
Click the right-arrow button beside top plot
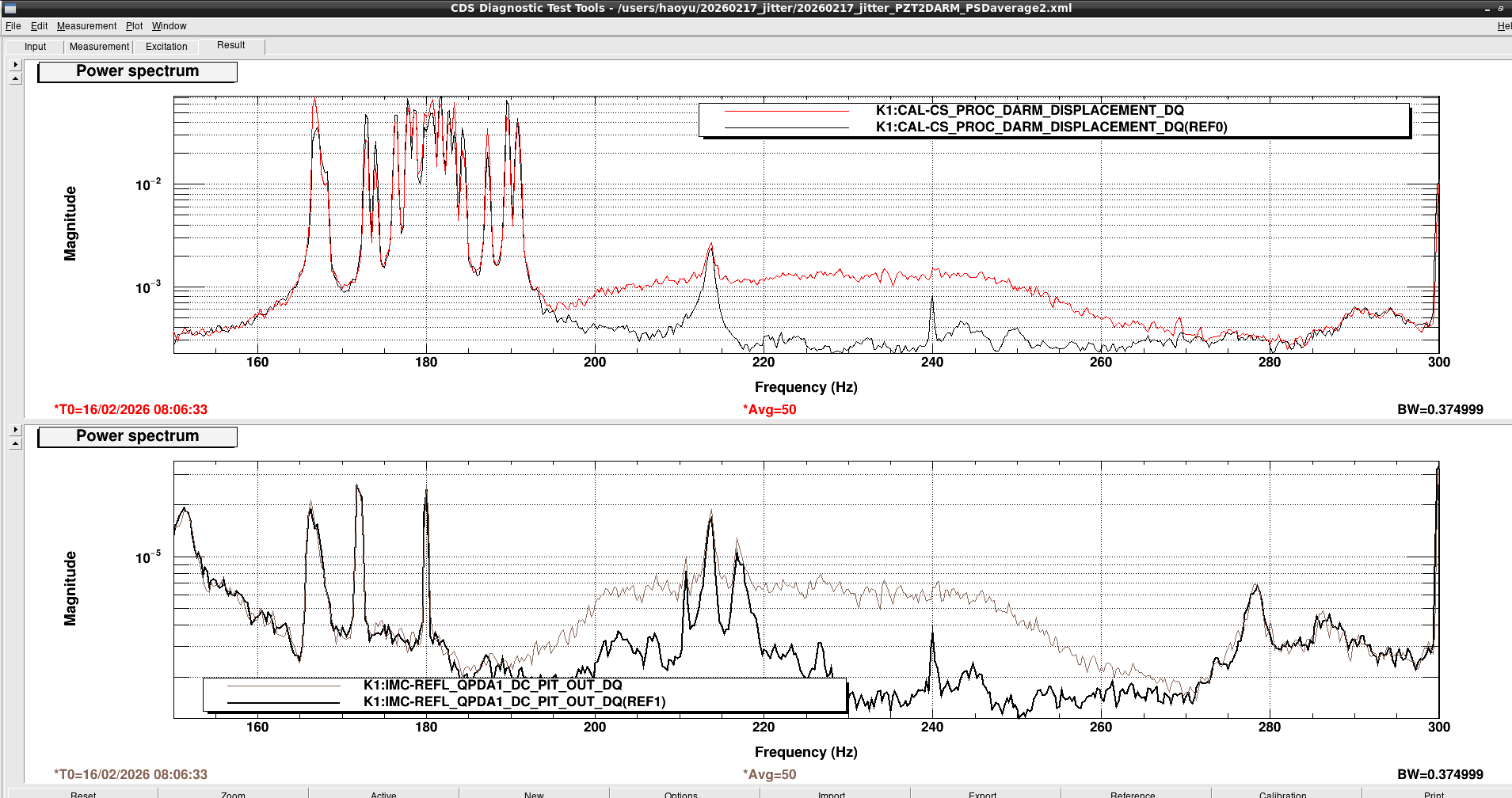[15, 64]
